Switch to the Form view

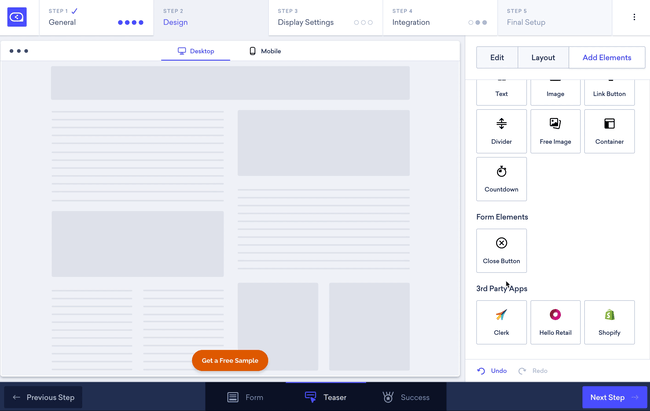coord(245,397)
